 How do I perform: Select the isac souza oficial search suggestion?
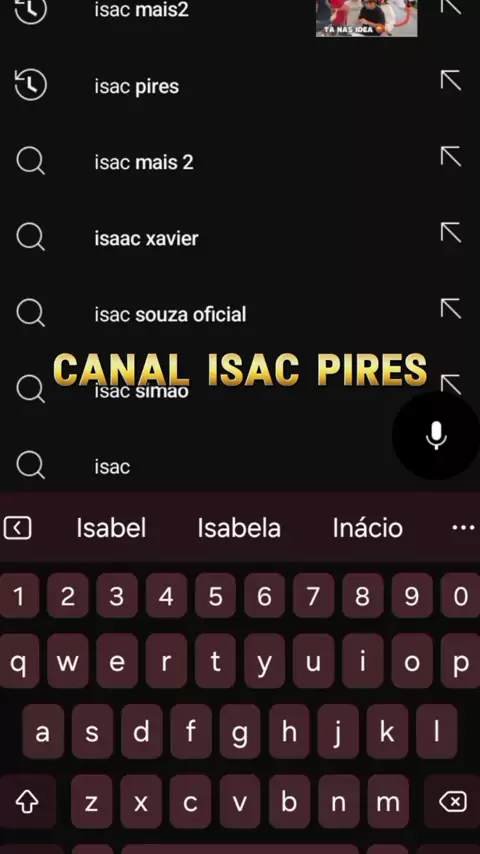coord(170,314)
